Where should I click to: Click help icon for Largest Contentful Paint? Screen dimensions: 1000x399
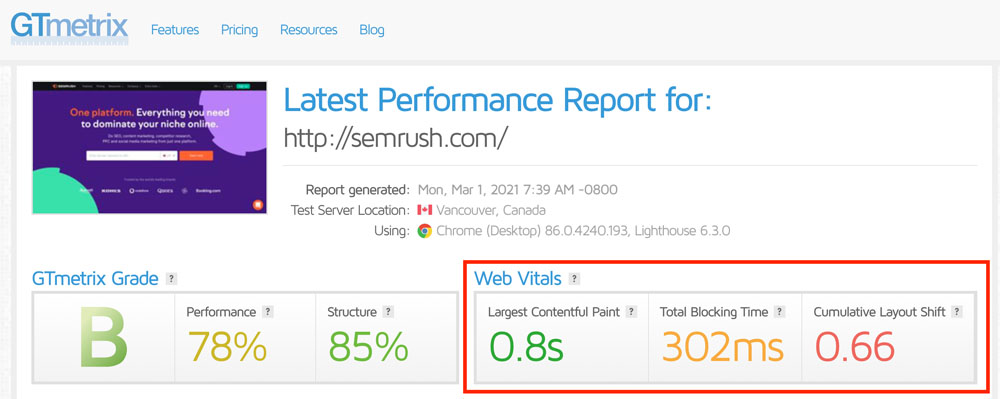pyautogui.click(x=631, y=312)
